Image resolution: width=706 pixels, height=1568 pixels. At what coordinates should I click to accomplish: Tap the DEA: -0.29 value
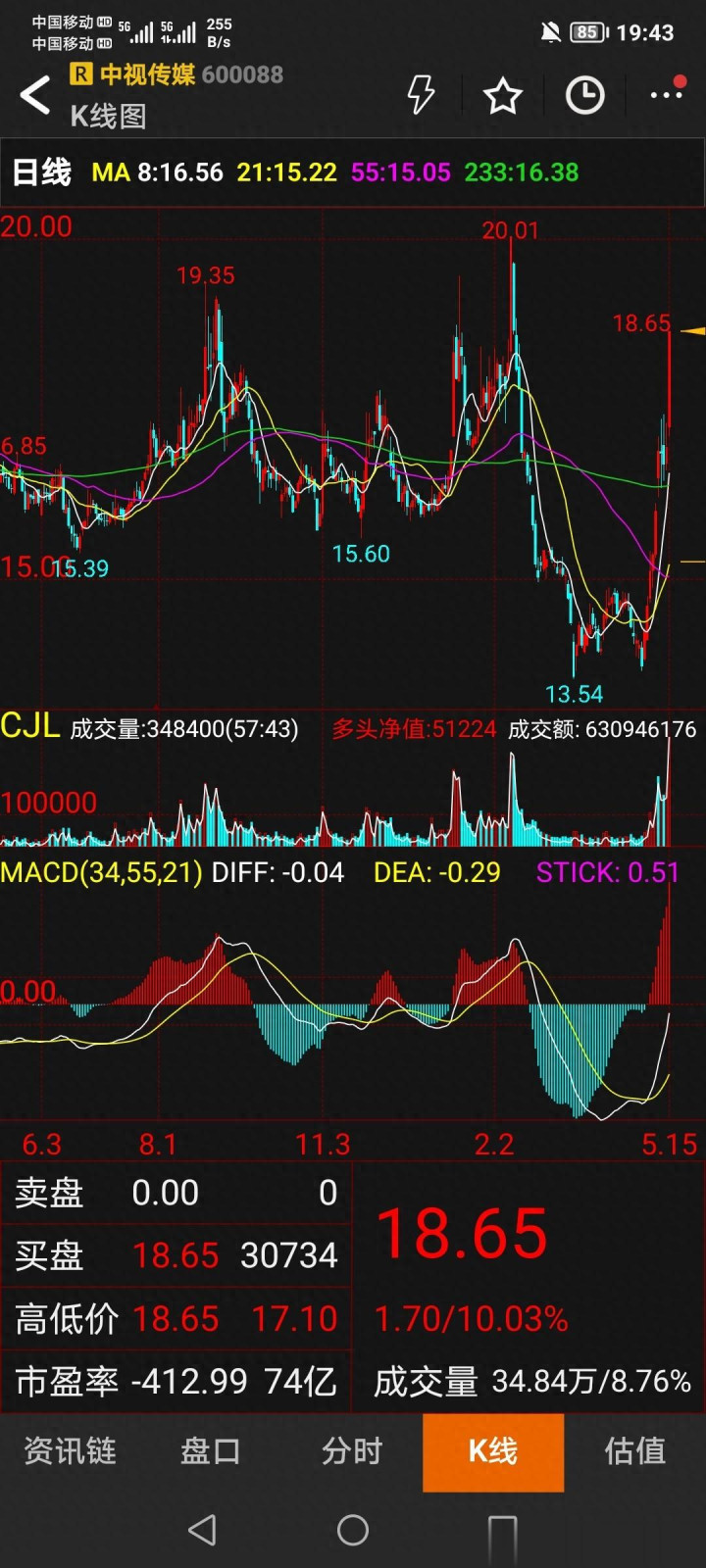(x=436, y=872)
